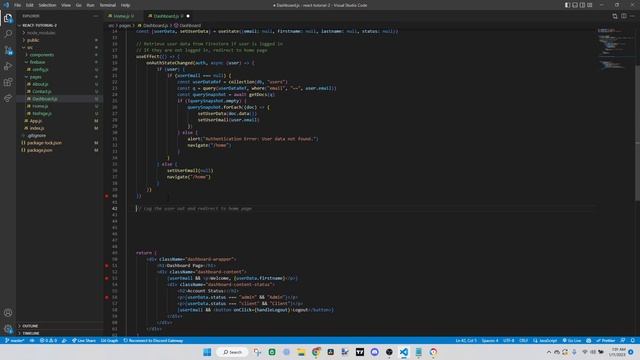Open the Run and Debug view
This screenshot has width=640, height=360.
pyautogui.click(x=8, y=66)
